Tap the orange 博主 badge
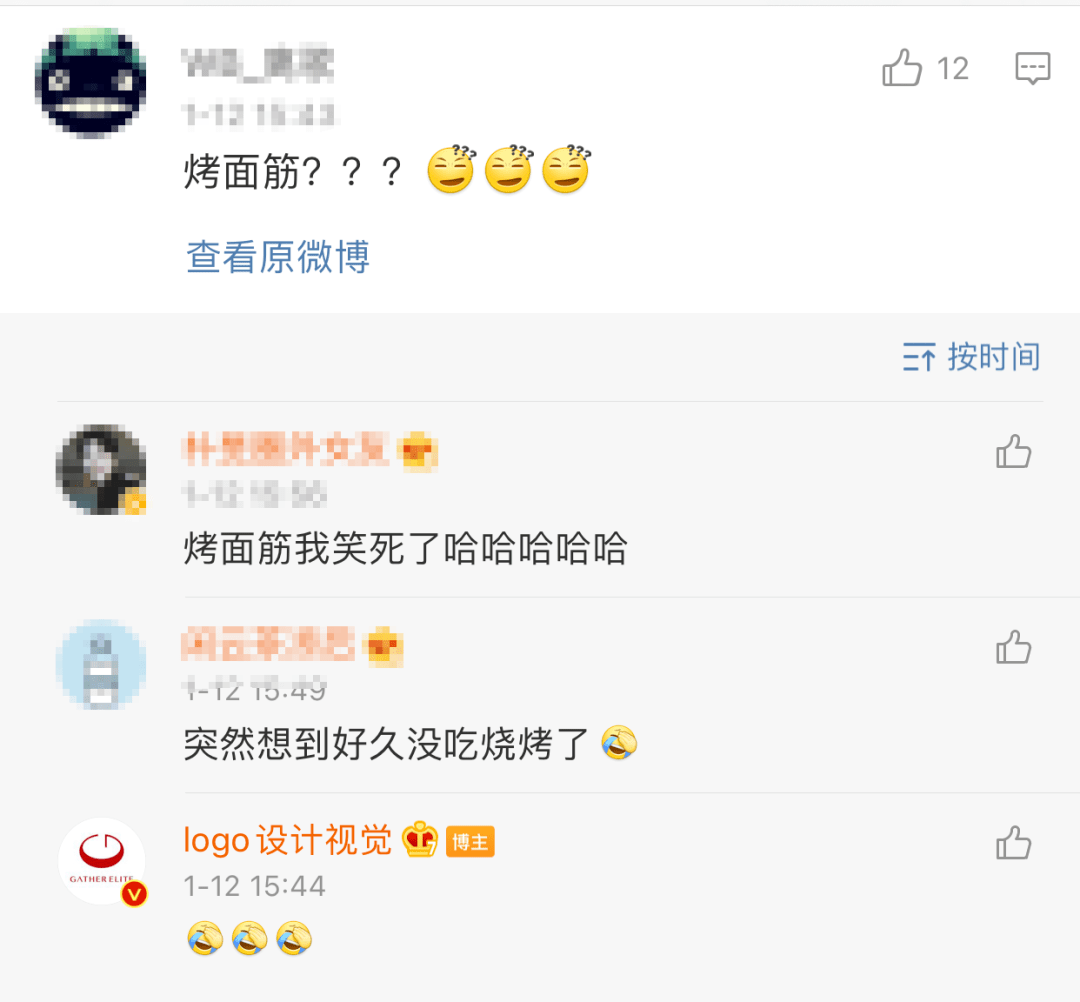This screenshot has width=1080, height=1002. 470,842
